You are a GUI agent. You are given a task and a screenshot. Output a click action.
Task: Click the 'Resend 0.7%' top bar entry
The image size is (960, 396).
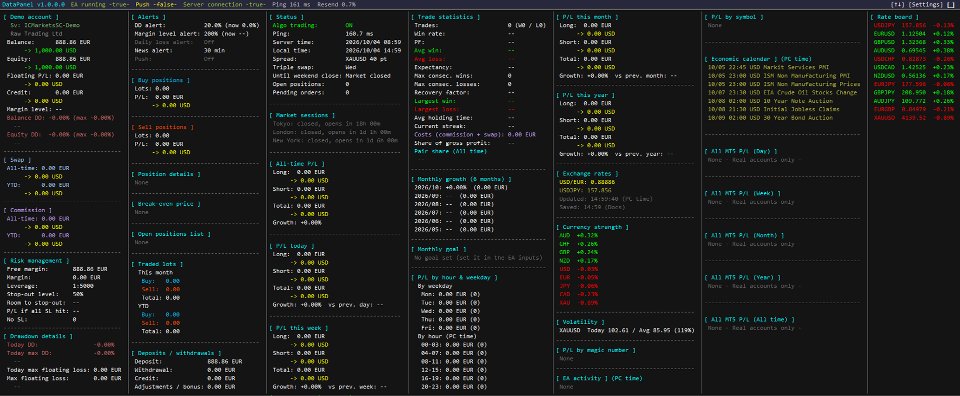(x=337, y=4)
